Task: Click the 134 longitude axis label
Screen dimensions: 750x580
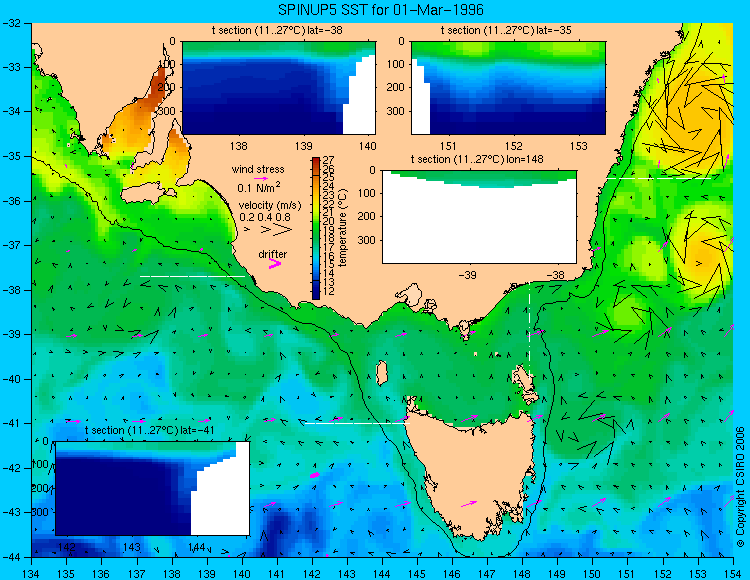Action: (x=32, y=574)
